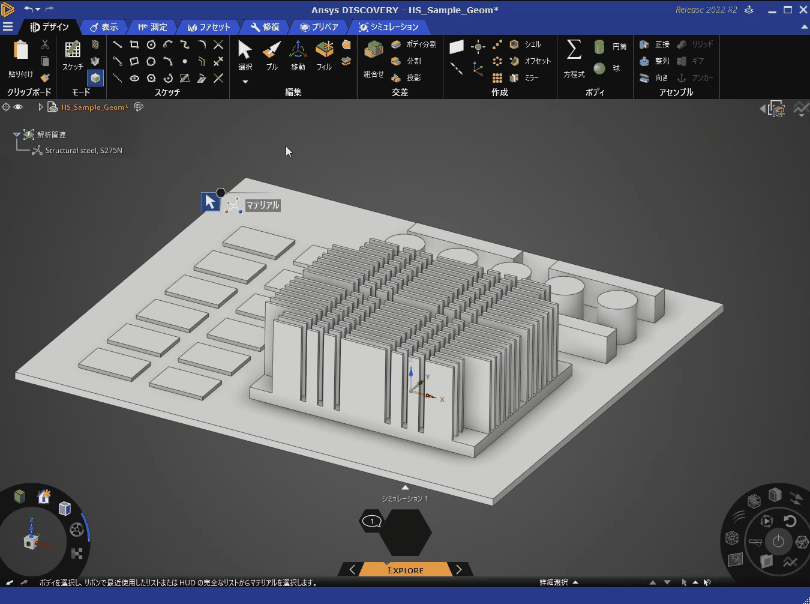The image size is (810, 604).
Task: Open the Measure (測定) tab
Action: [152, 27]
